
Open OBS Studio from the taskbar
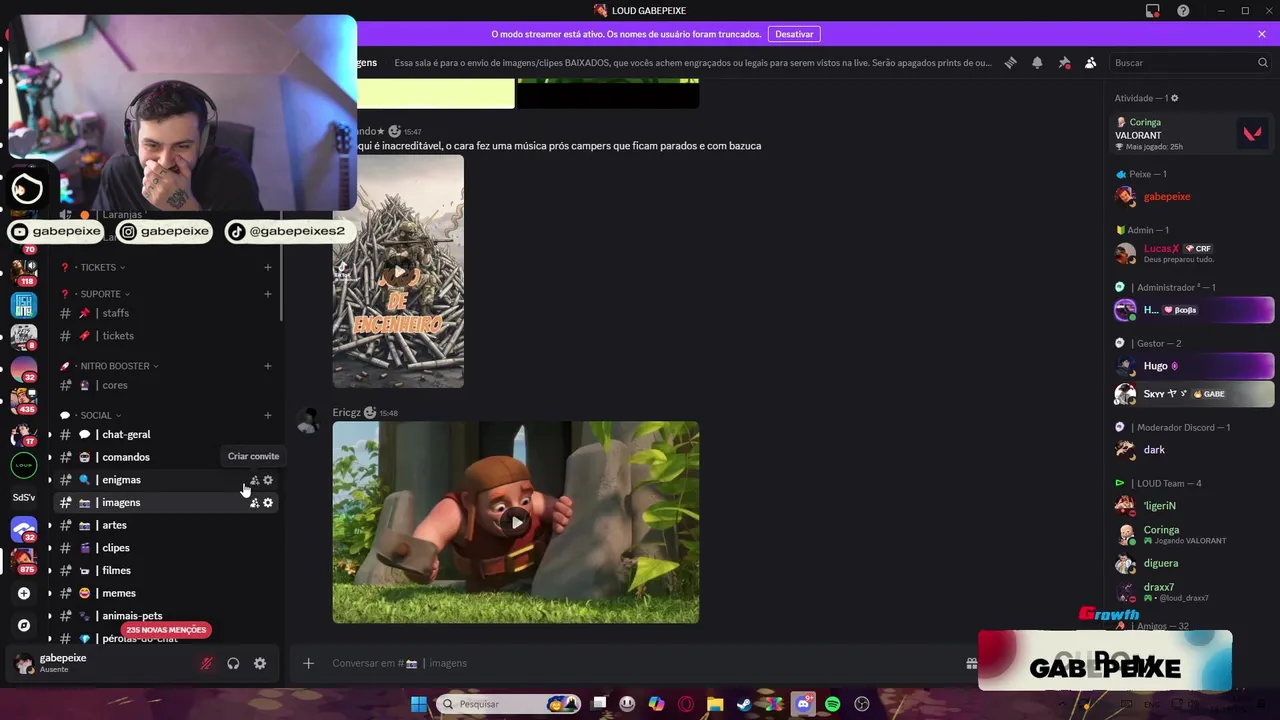click(862, 704)
